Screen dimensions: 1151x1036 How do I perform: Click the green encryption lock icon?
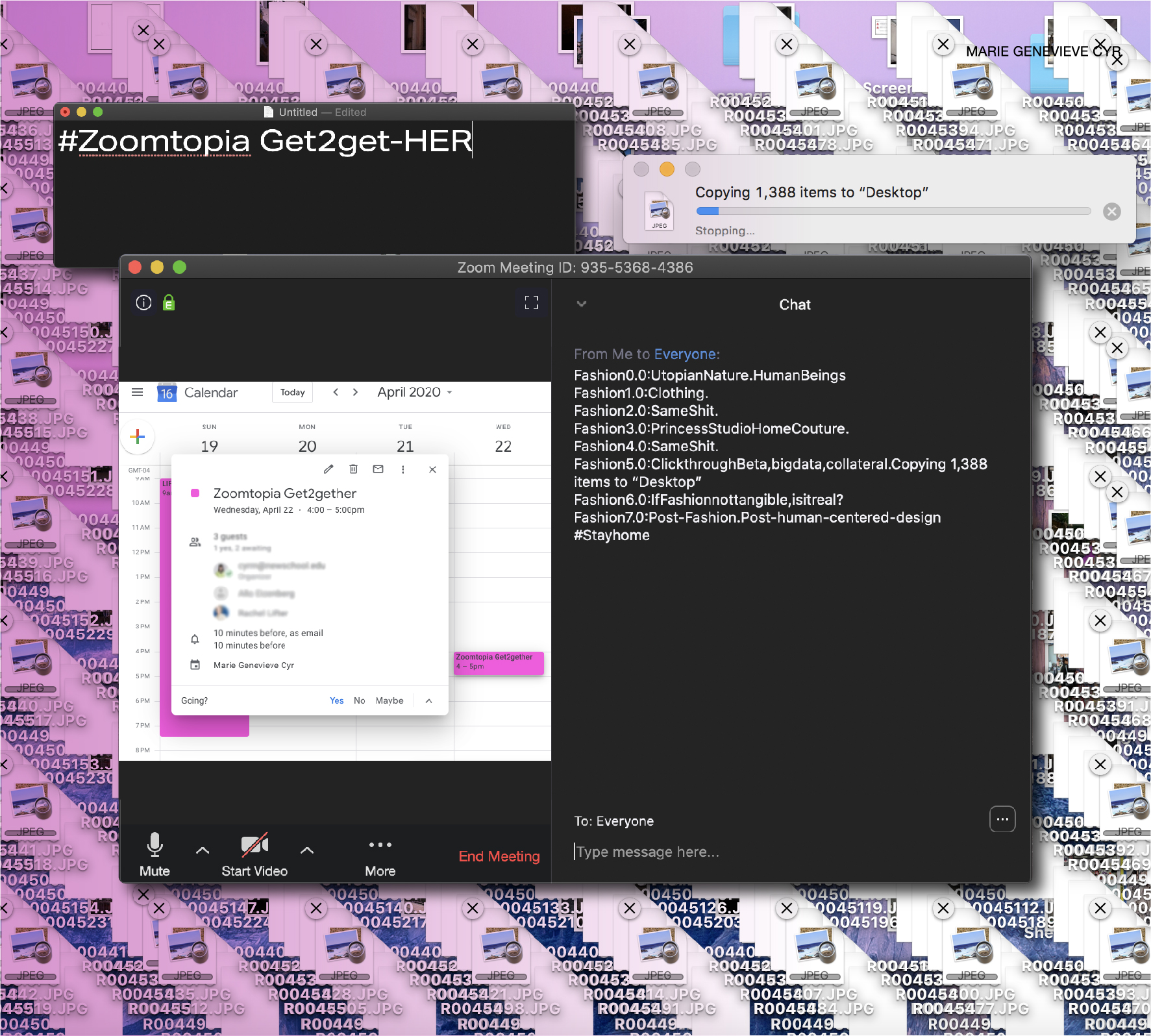coord(169,302)
